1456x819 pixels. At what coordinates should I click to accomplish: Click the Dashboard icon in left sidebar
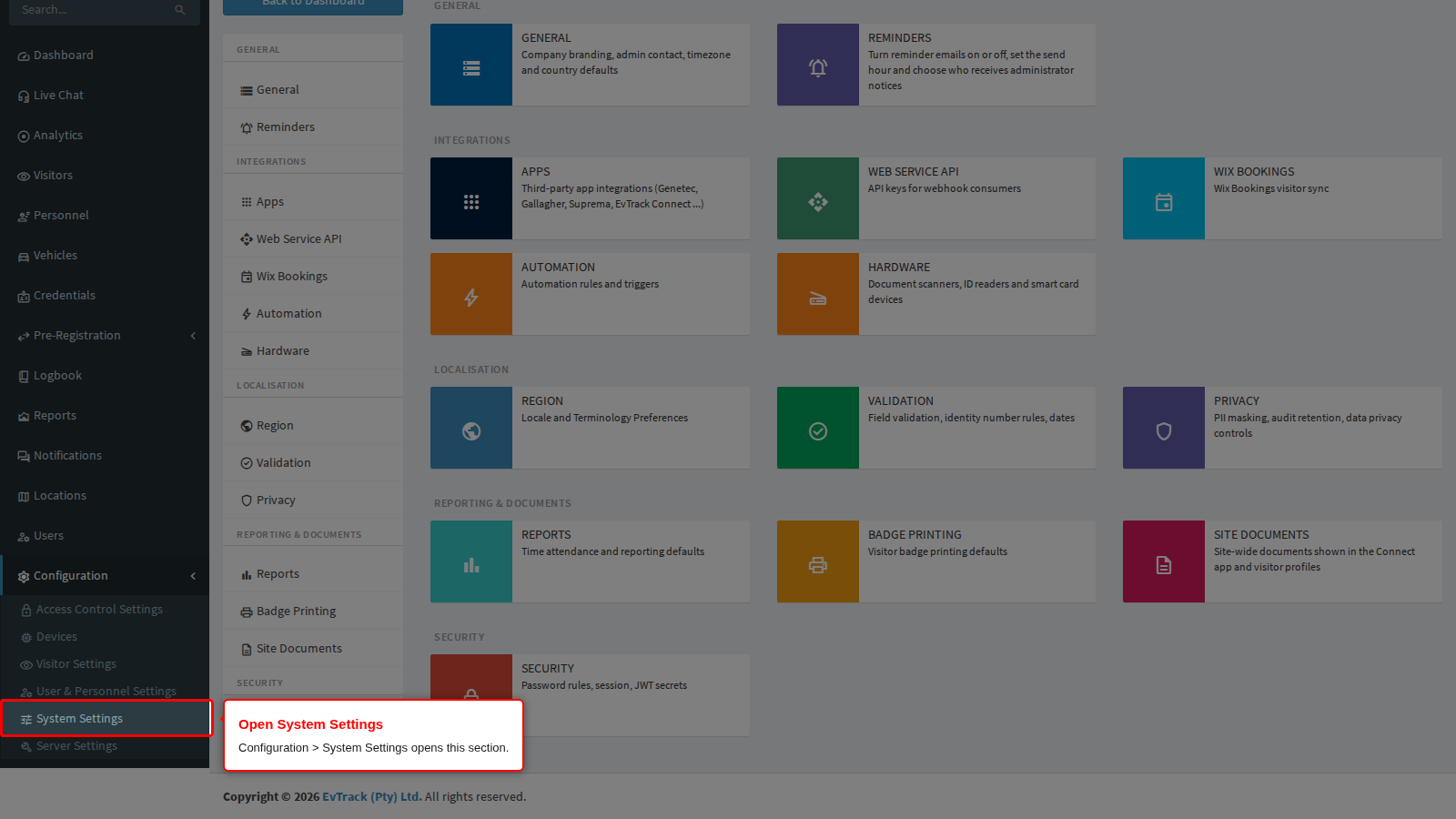24,56
